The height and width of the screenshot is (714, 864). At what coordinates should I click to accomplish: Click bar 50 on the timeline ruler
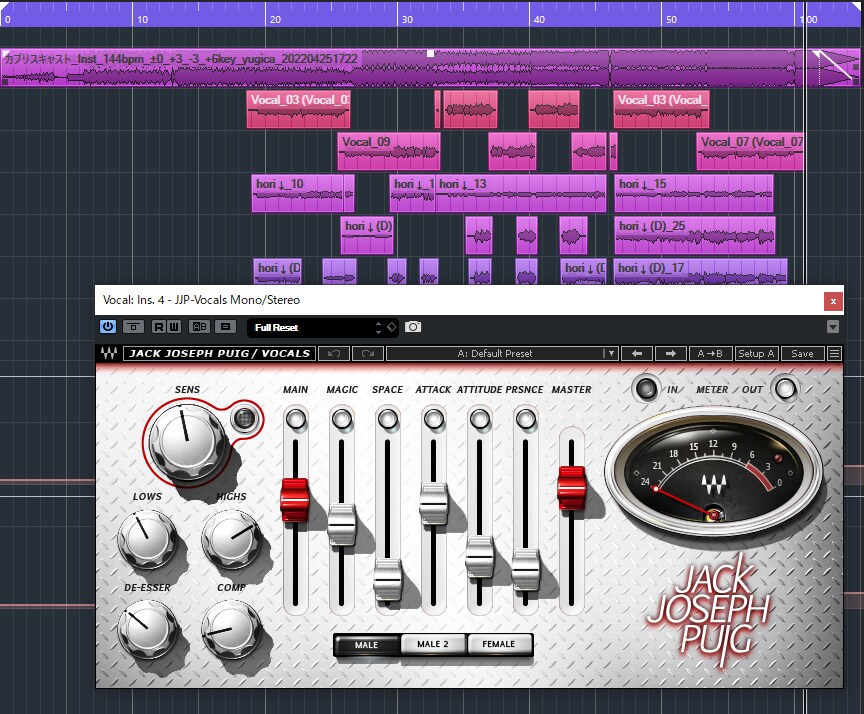point(671,19)
